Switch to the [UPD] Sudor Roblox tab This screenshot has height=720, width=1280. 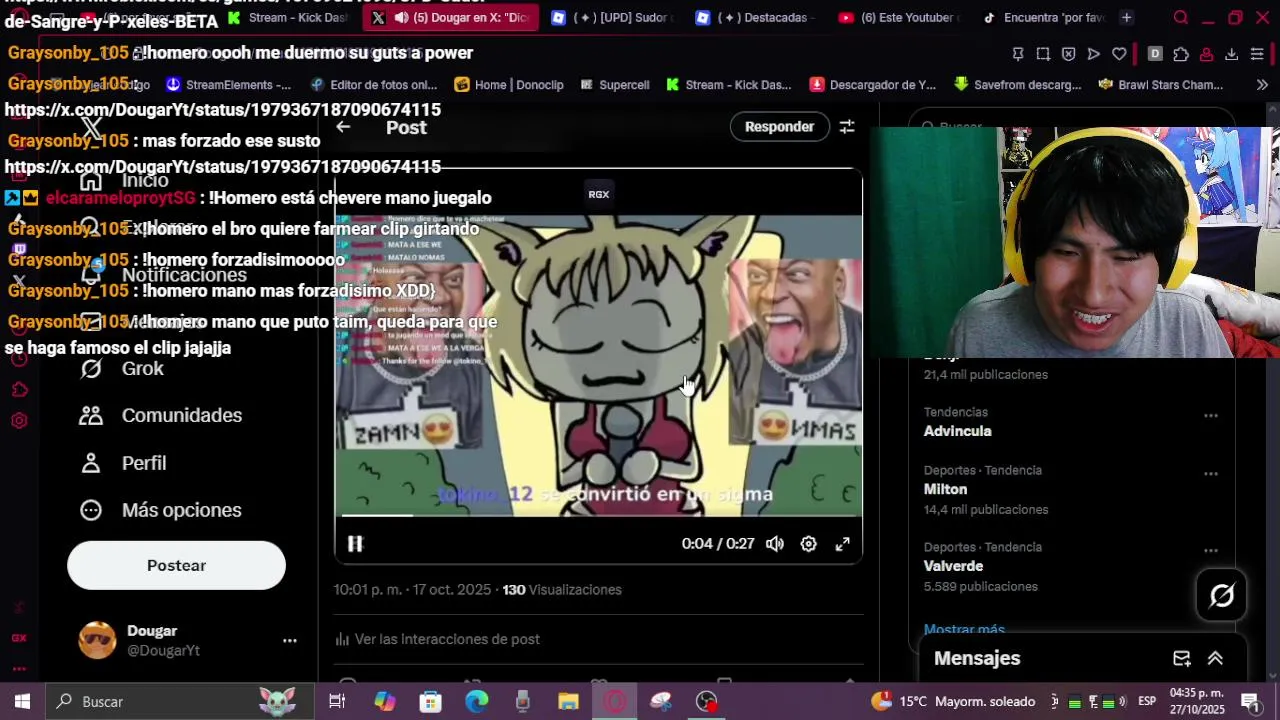point(612,17)
